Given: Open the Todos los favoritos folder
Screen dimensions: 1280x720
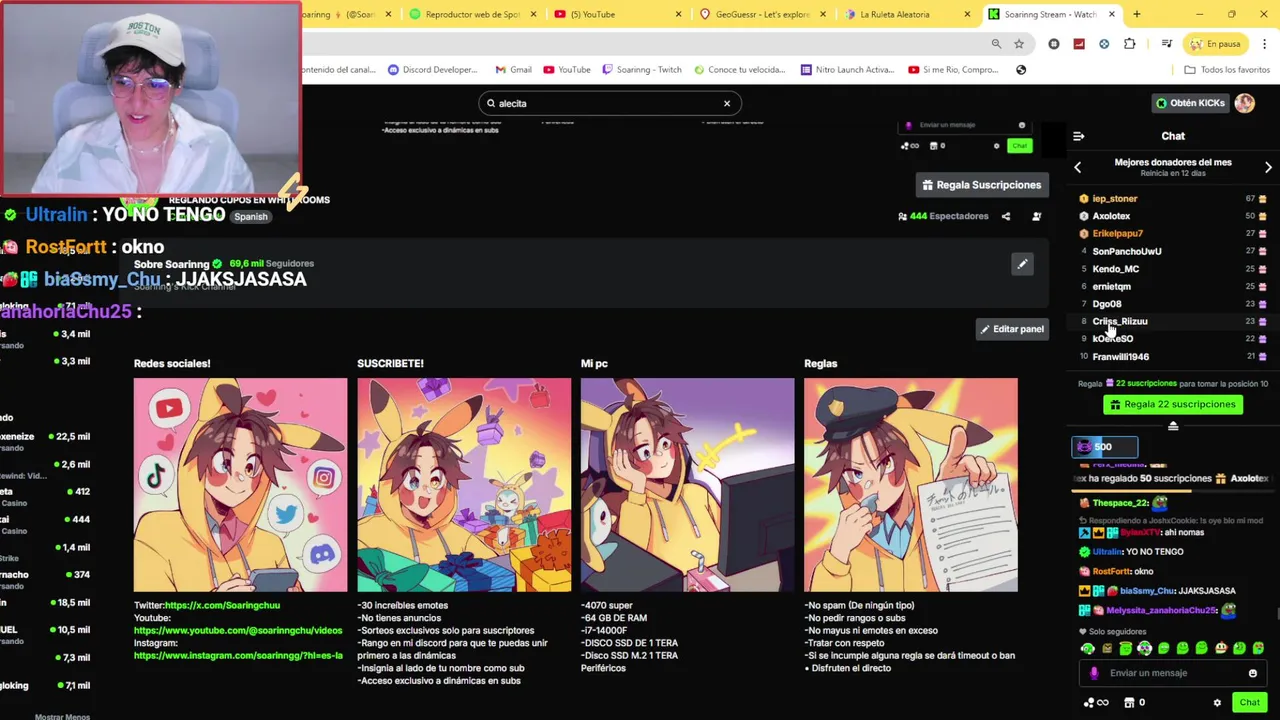Looking at the screenshot, I should (x=1227, y=70).
